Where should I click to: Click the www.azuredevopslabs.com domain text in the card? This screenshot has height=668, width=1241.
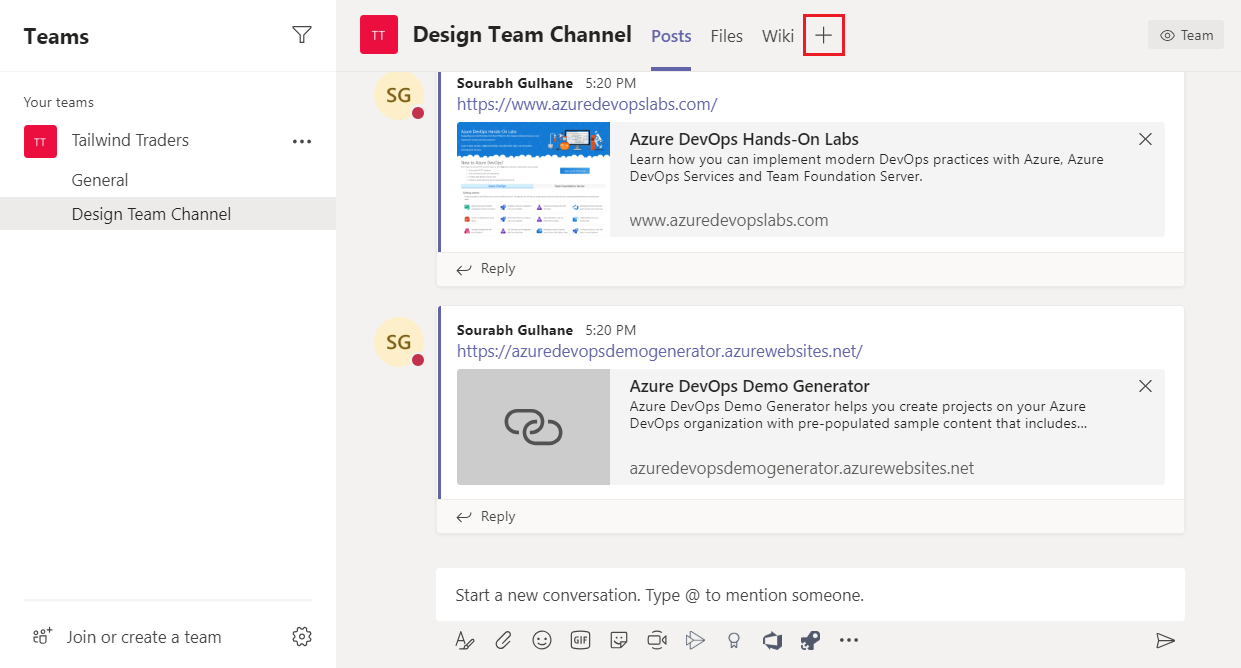[729, 220]
